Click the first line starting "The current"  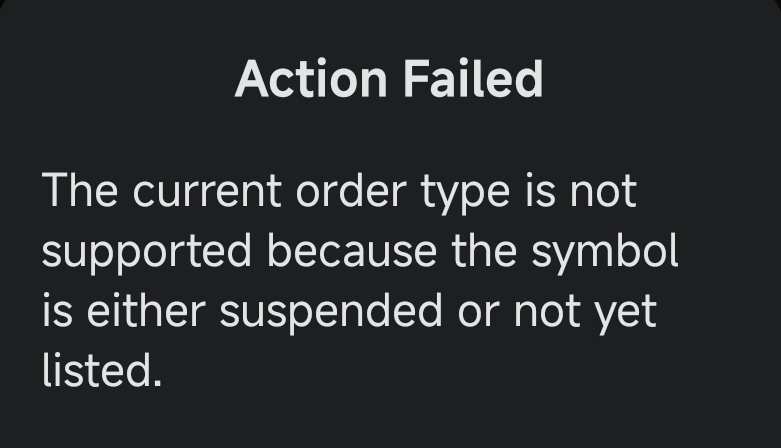pyautogui.click(x=339, y=192)
